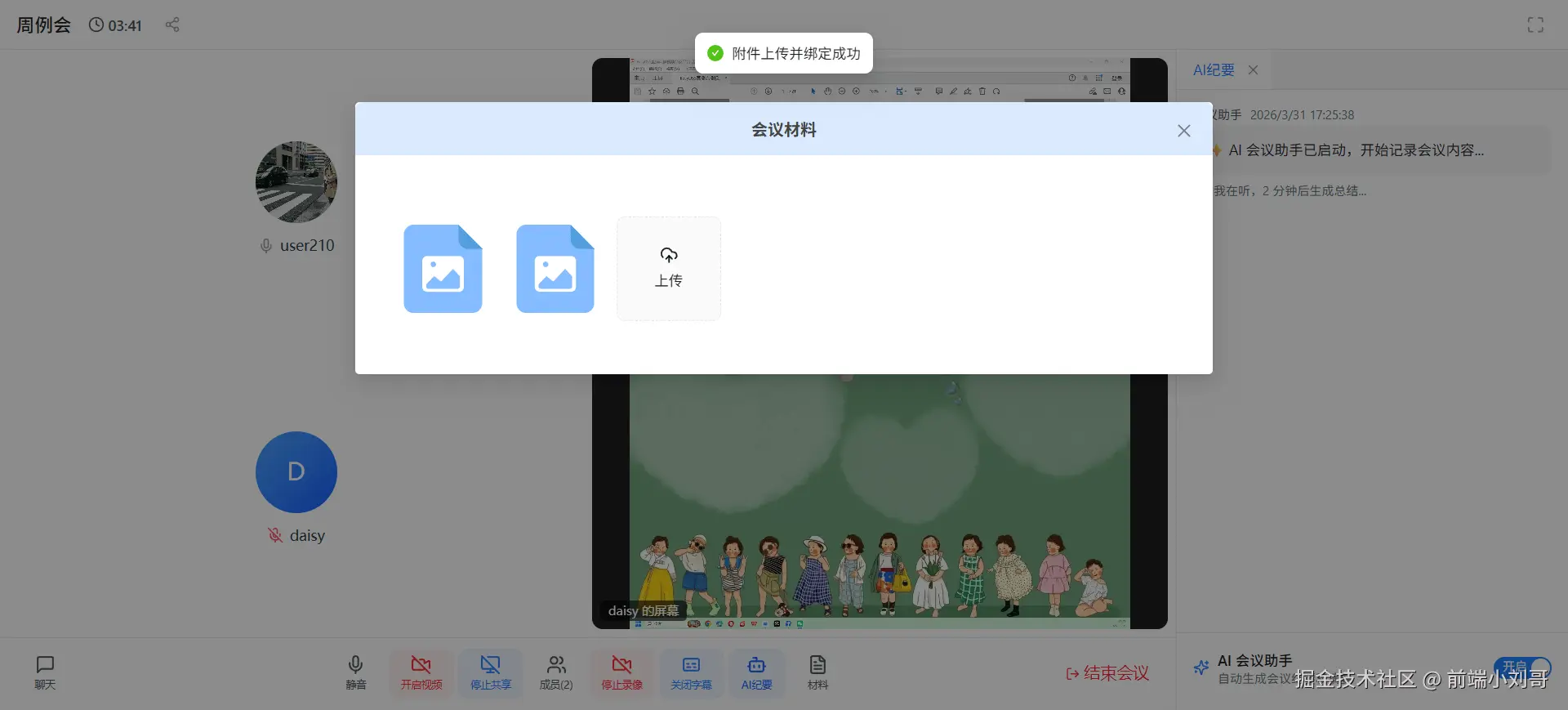Show members list 成员(2)
This screenshot has height=710, width=1568.
pos(556,672)
